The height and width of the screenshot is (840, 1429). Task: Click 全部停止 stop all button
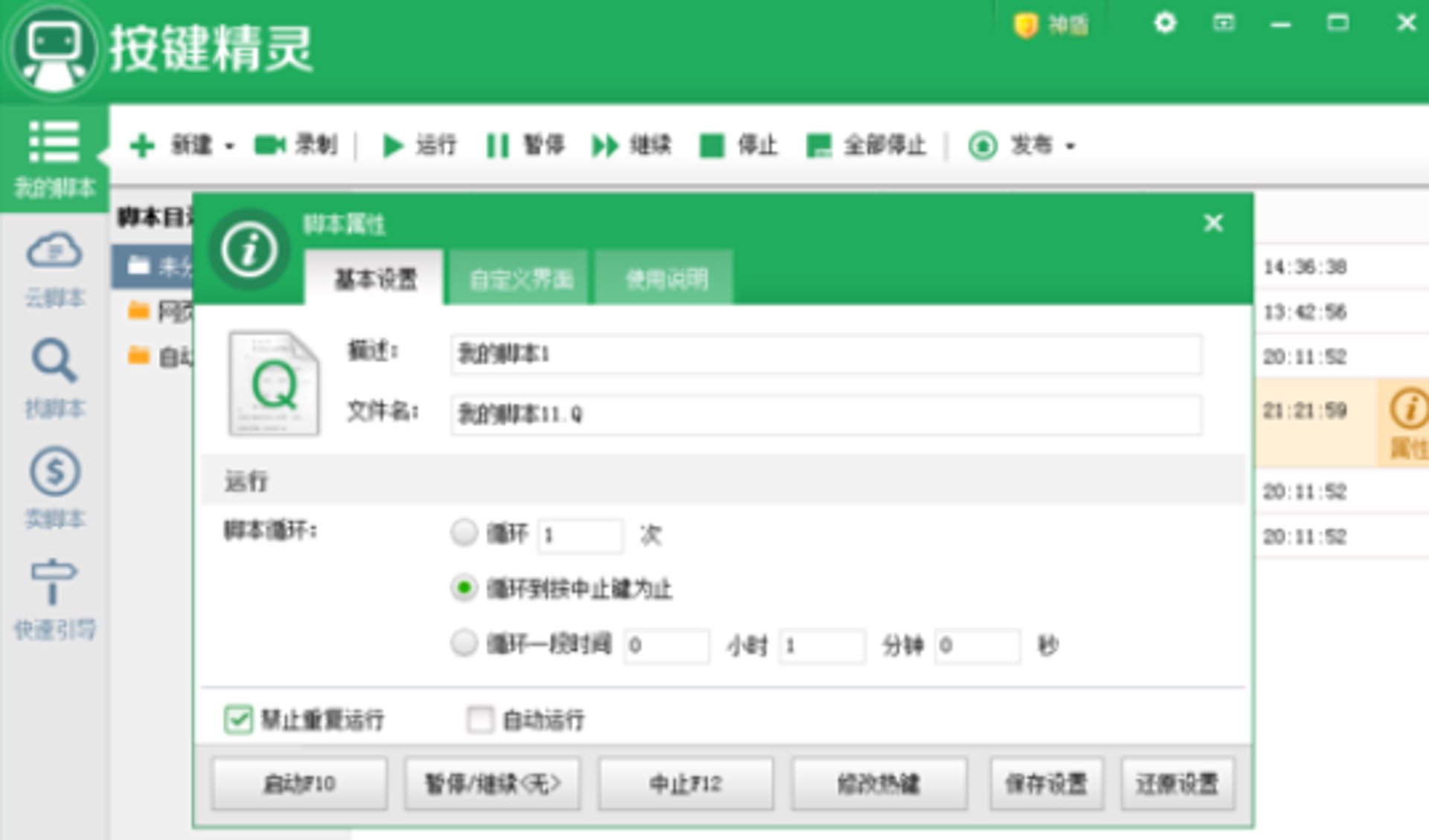(866, 144)
